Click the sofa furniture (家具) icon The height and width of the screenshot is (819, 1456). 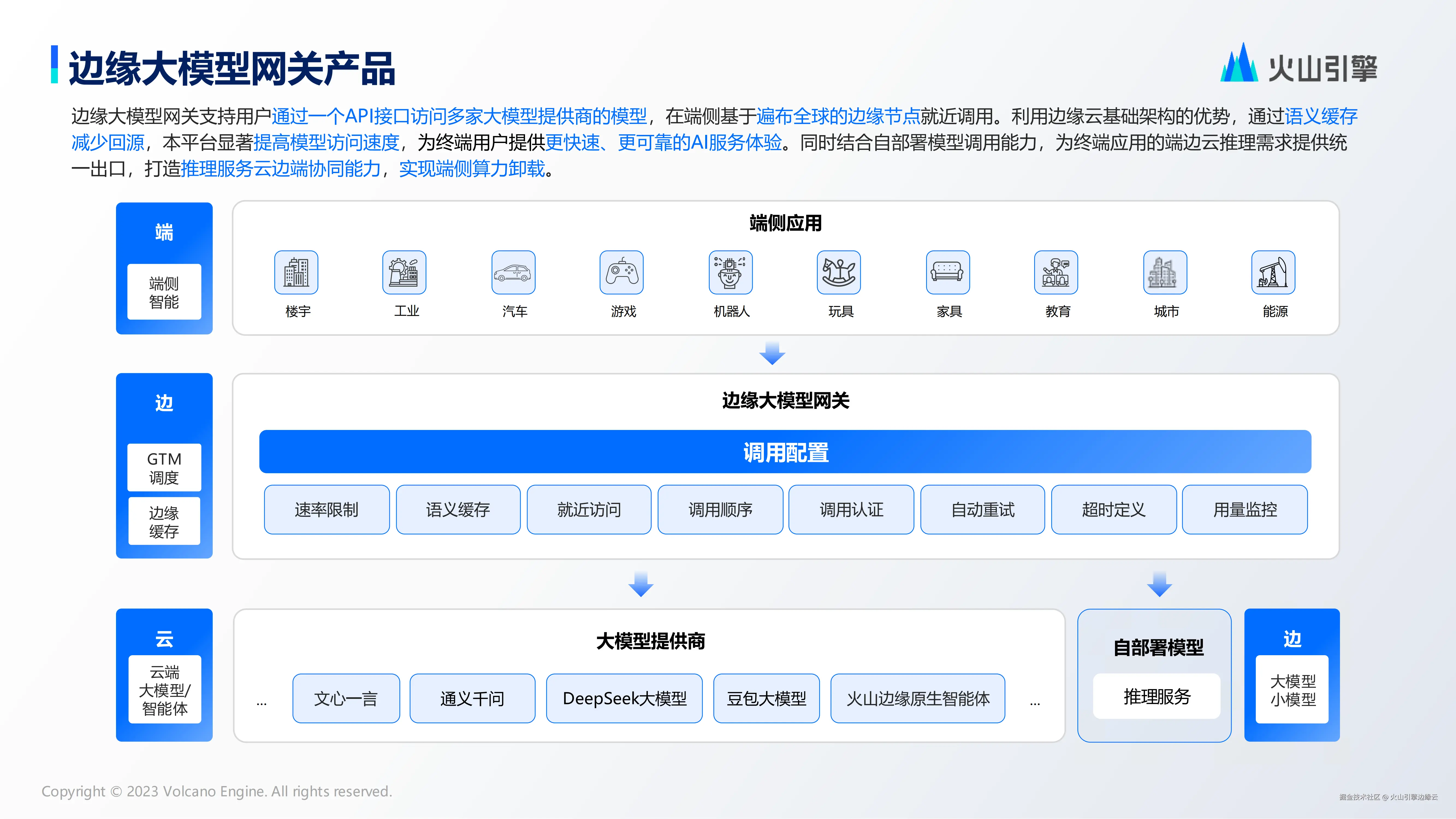(x=948, y=272)
